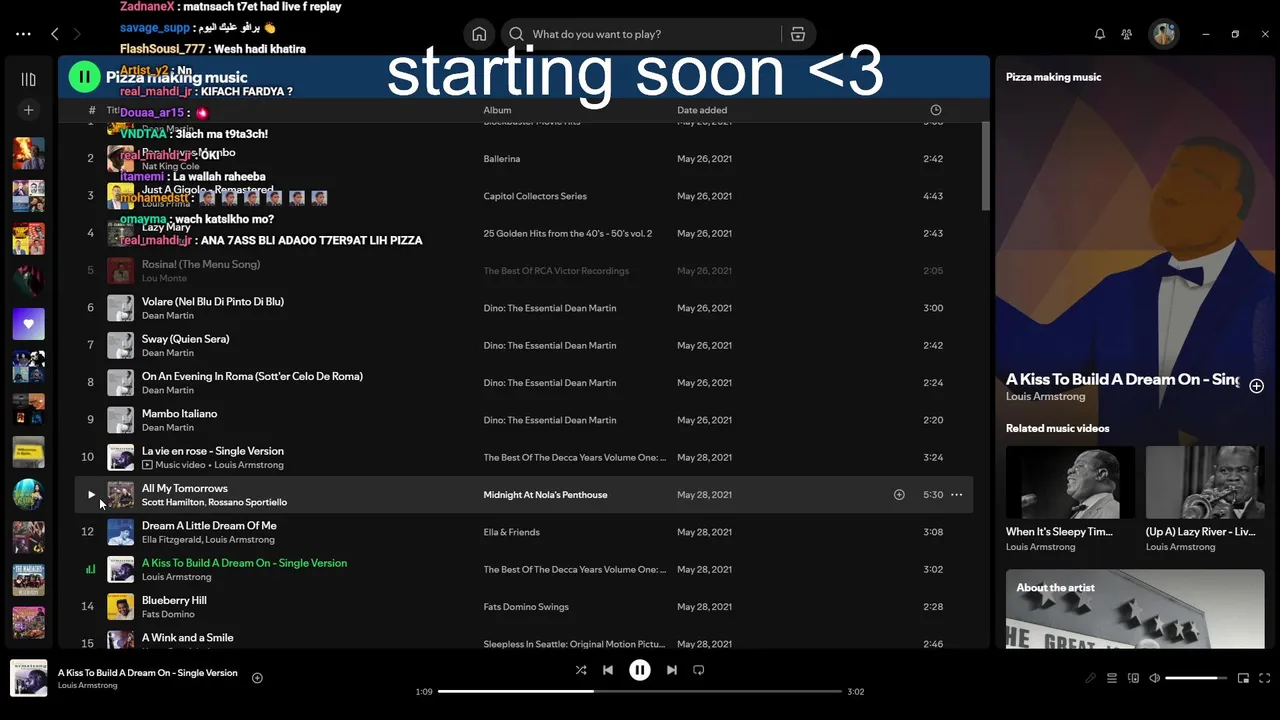Sort by the Date added column header
This screenshot has height=720, width=1280.
(x=702, y=110)
